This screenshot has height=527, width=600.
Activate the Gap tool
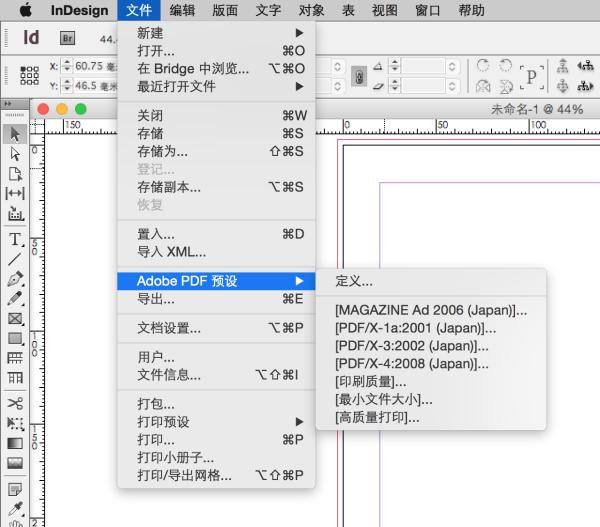click(15, 192)
